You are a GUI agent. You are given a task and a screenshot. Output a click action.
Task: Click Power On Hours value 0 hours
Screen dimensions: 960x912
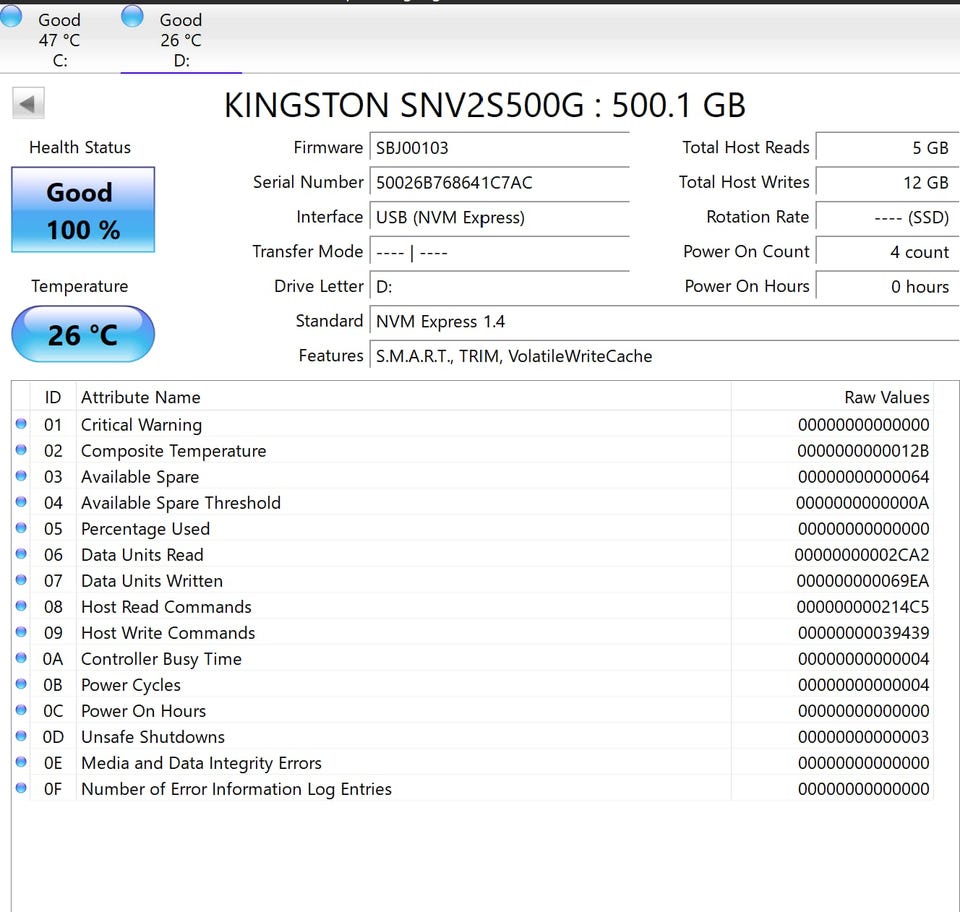pos(887,286)
